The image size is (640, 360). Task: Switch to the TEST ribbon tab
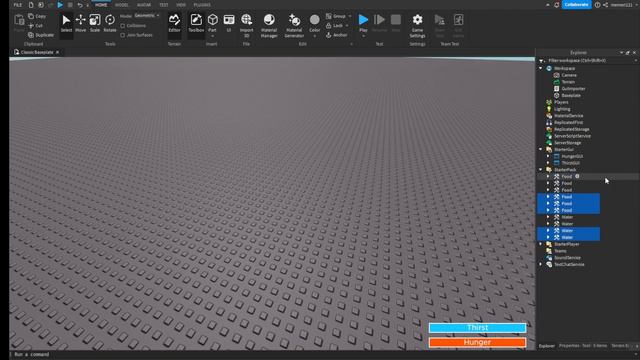point(164,5)
